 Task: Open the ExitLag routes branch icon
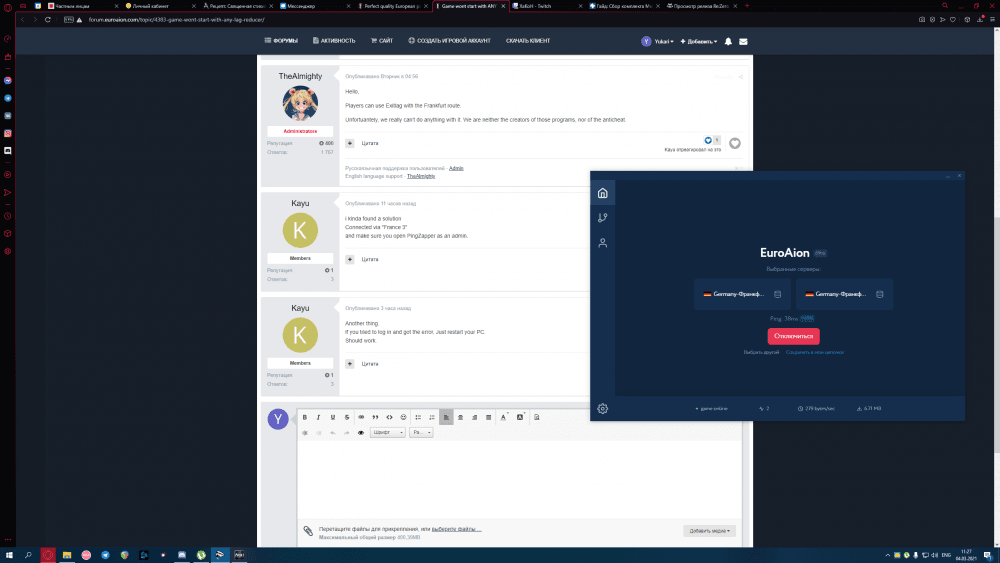coord(602,218)
